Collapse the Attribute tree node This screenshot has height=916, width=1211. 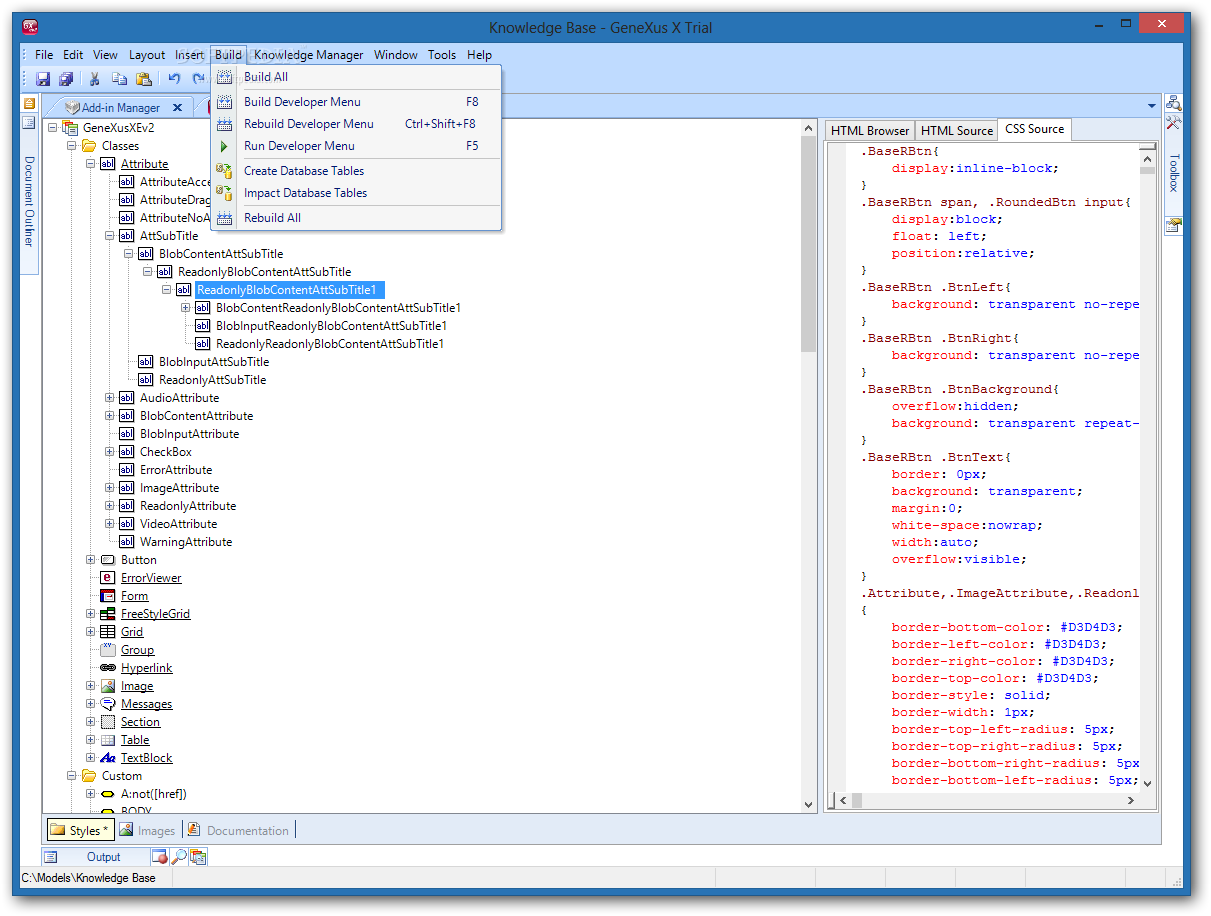pos(91,164)
